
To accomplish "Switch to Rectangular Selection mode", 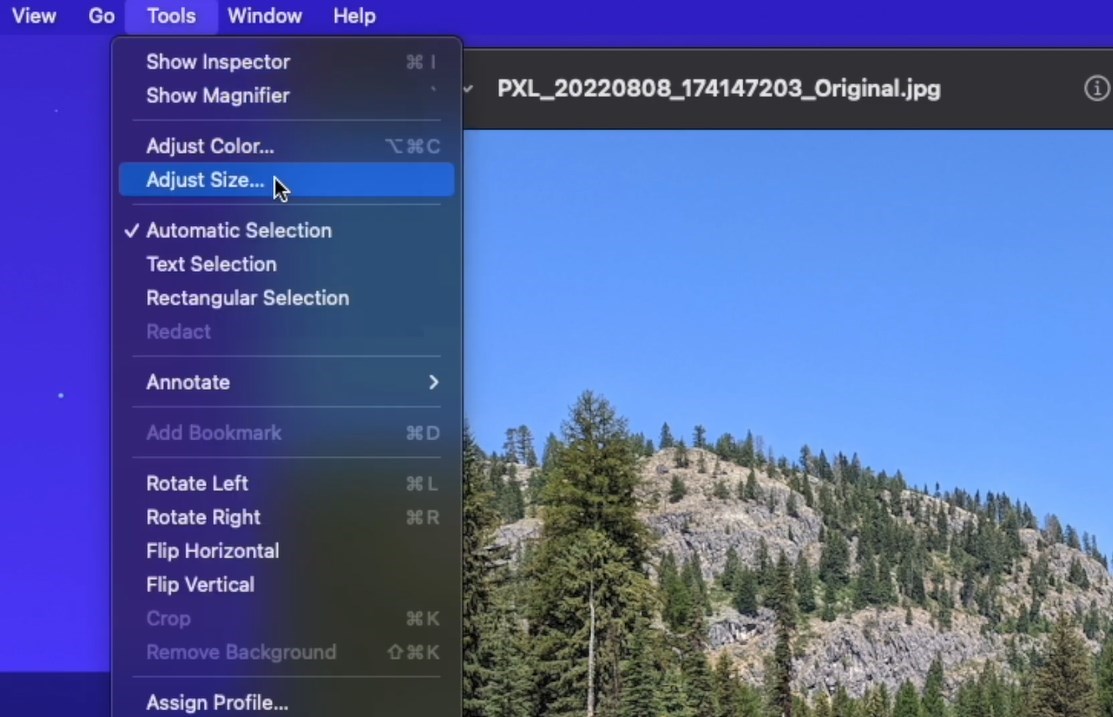I will pos(247,298).
